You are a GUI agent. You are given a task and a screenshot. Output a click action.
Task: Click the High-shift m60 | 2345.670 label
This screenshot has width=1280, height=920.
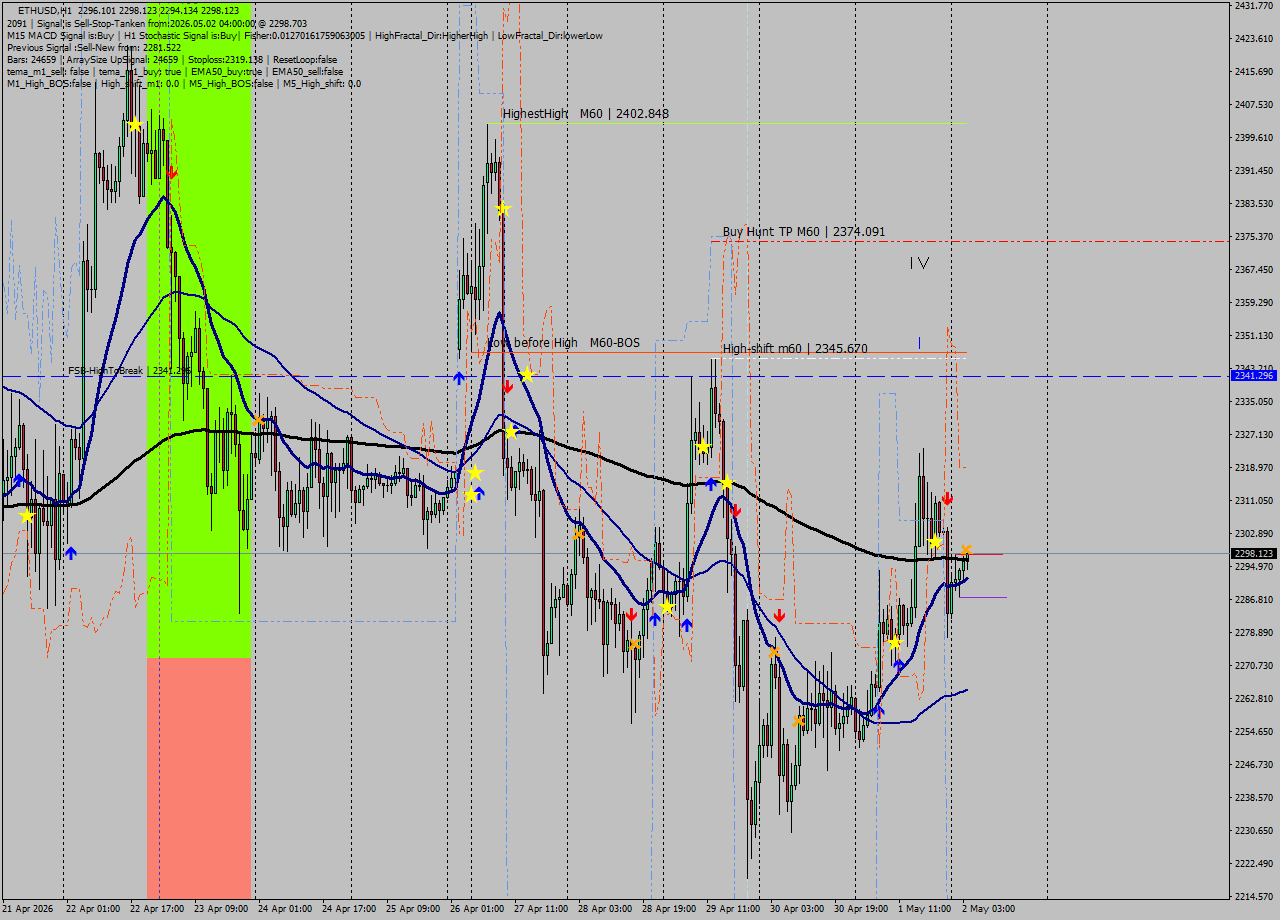click(x=795, y=349)
